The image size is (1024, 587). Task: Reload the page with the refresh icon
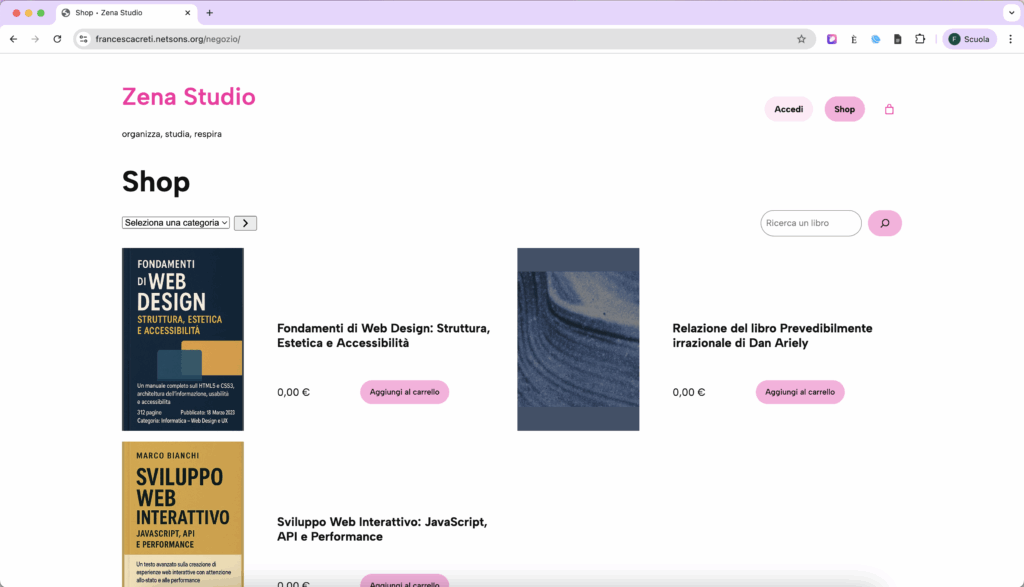pyautogui.click(x=57, y=39)
